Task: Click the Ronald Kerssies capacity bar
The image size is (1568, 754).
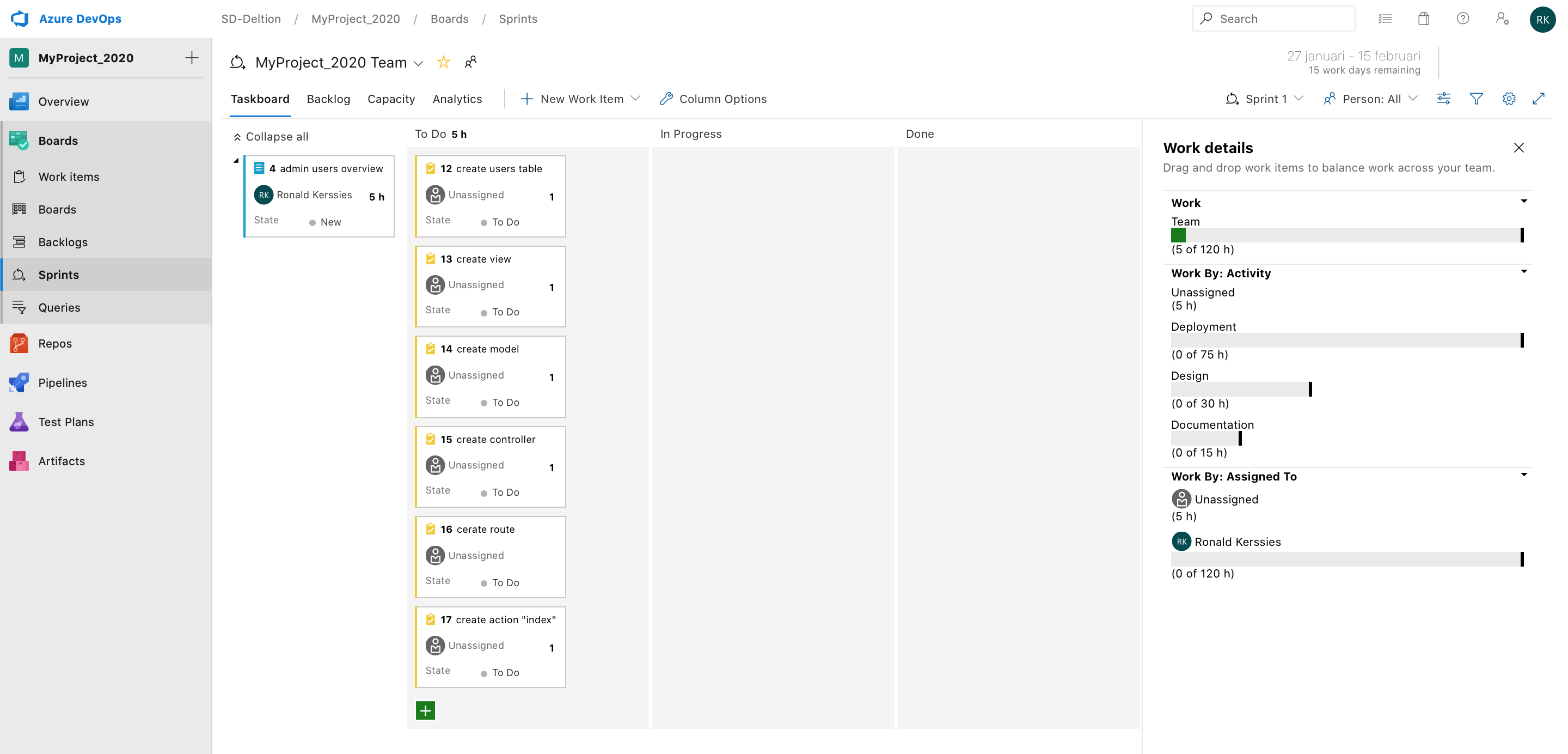Action: [1347, 559]
